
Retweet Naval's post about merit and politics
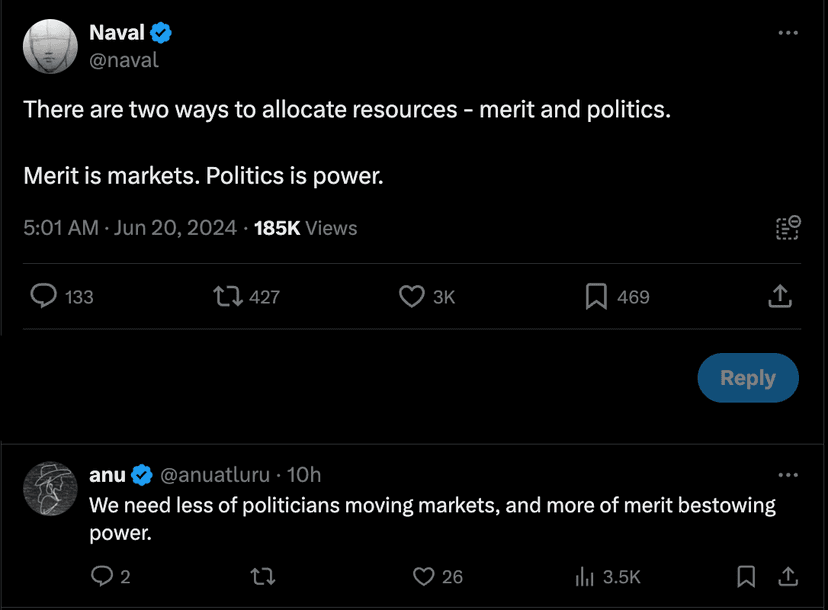click(x=229, y=296)
